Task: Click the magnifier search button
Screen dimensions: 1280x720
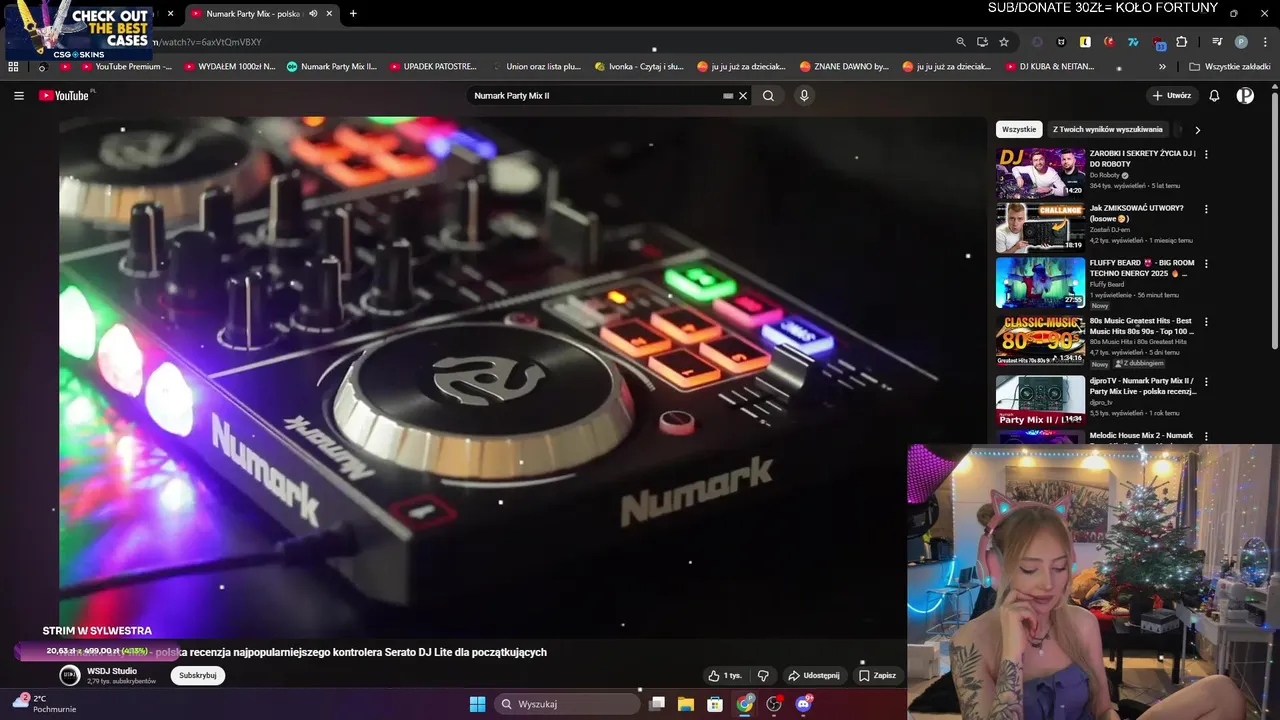Action: (768, 96)
